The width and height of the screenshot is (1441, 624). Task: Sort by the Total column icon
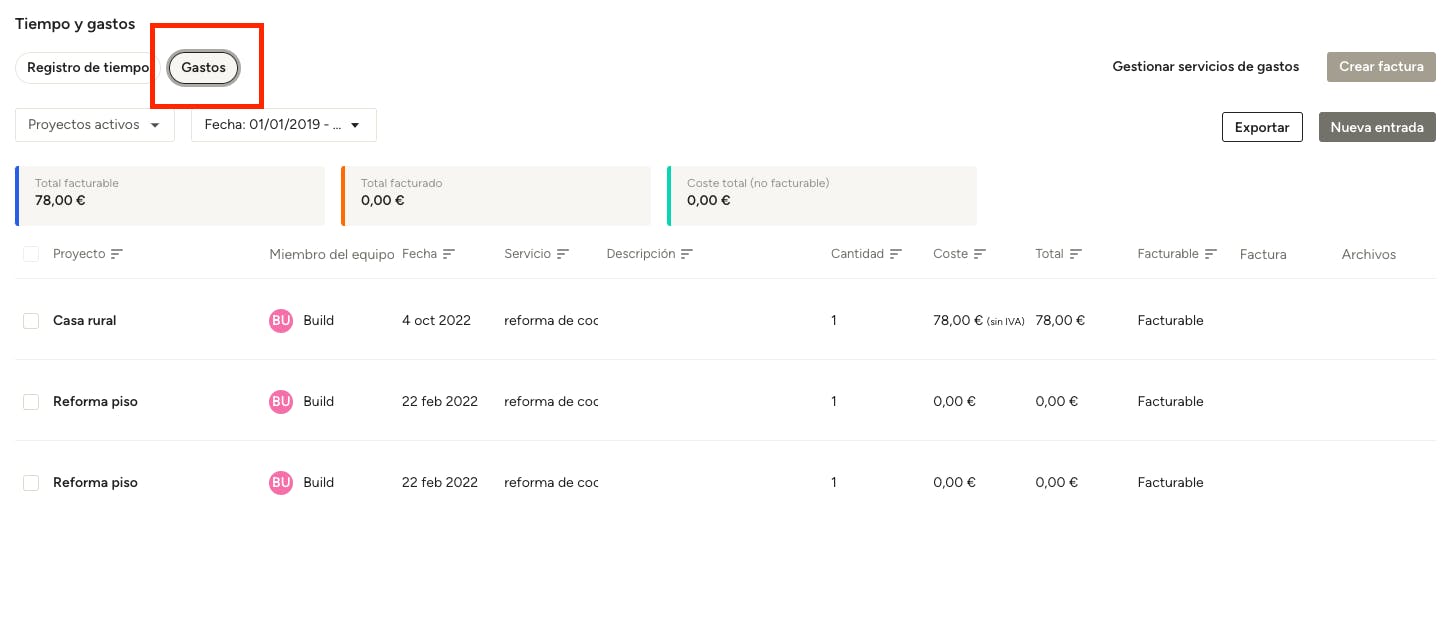tap(1075, 254)
